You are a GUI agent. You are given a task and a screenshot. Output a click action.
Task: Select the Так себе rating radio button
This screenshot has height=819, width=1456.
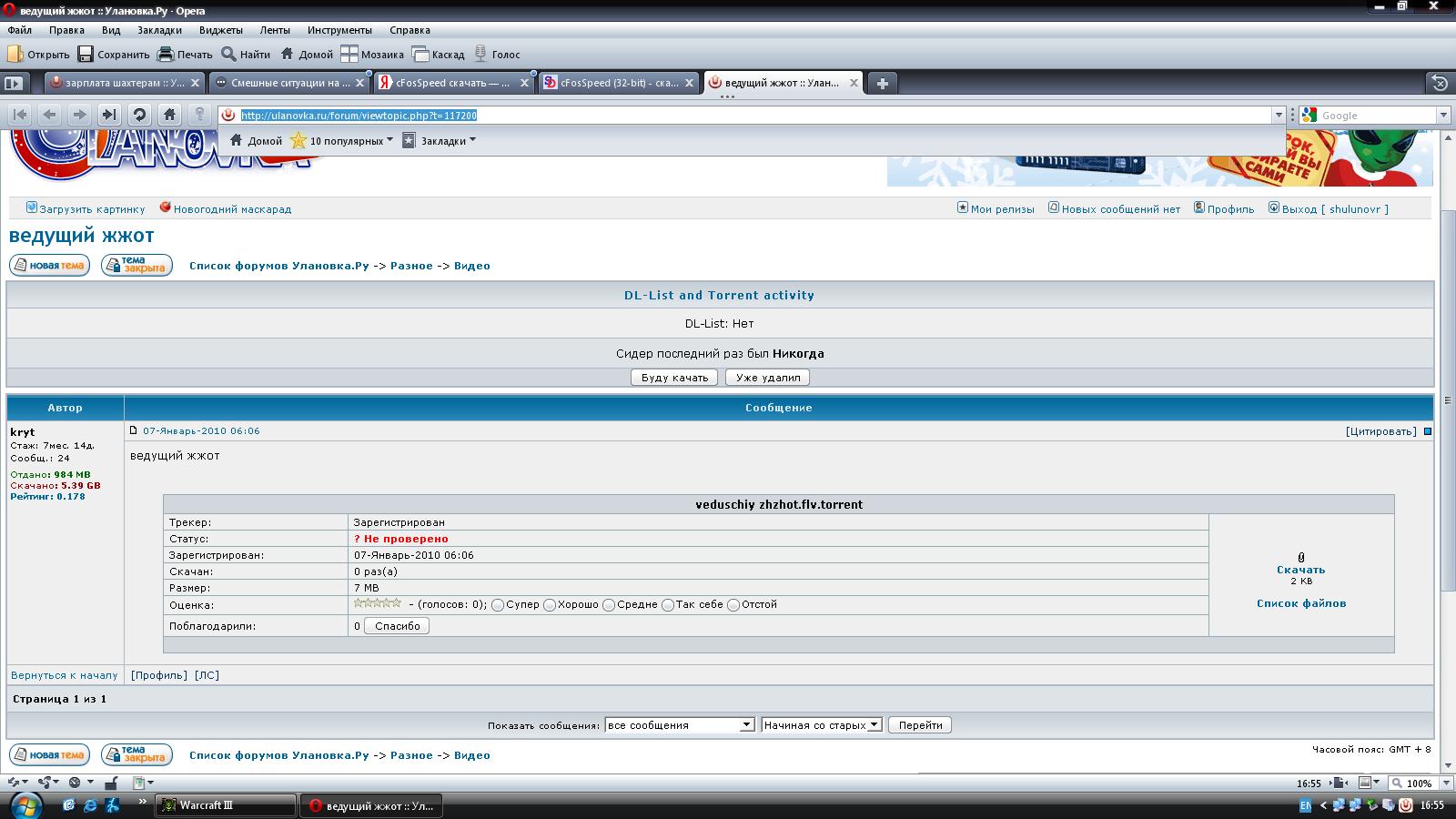coord(668,605)
